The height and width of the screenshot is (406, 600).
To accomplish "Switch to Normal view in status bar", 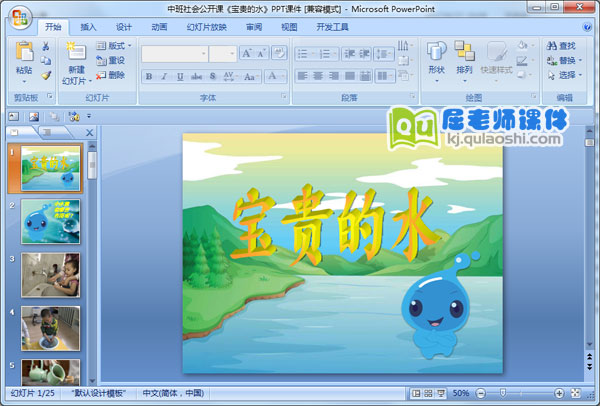I will [416, 393].
